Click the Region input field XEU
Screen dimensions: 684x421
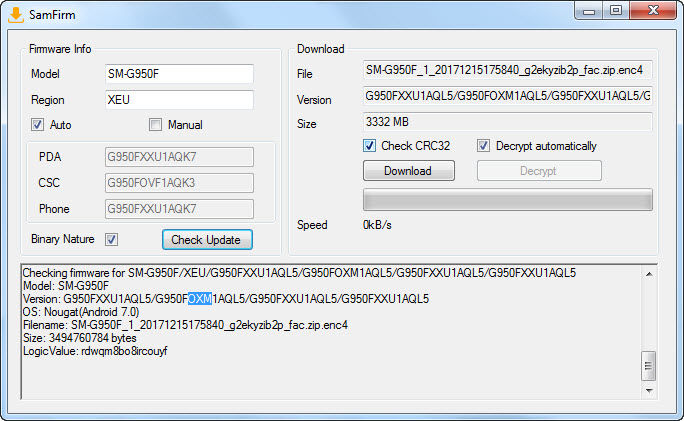pos(179,100)
